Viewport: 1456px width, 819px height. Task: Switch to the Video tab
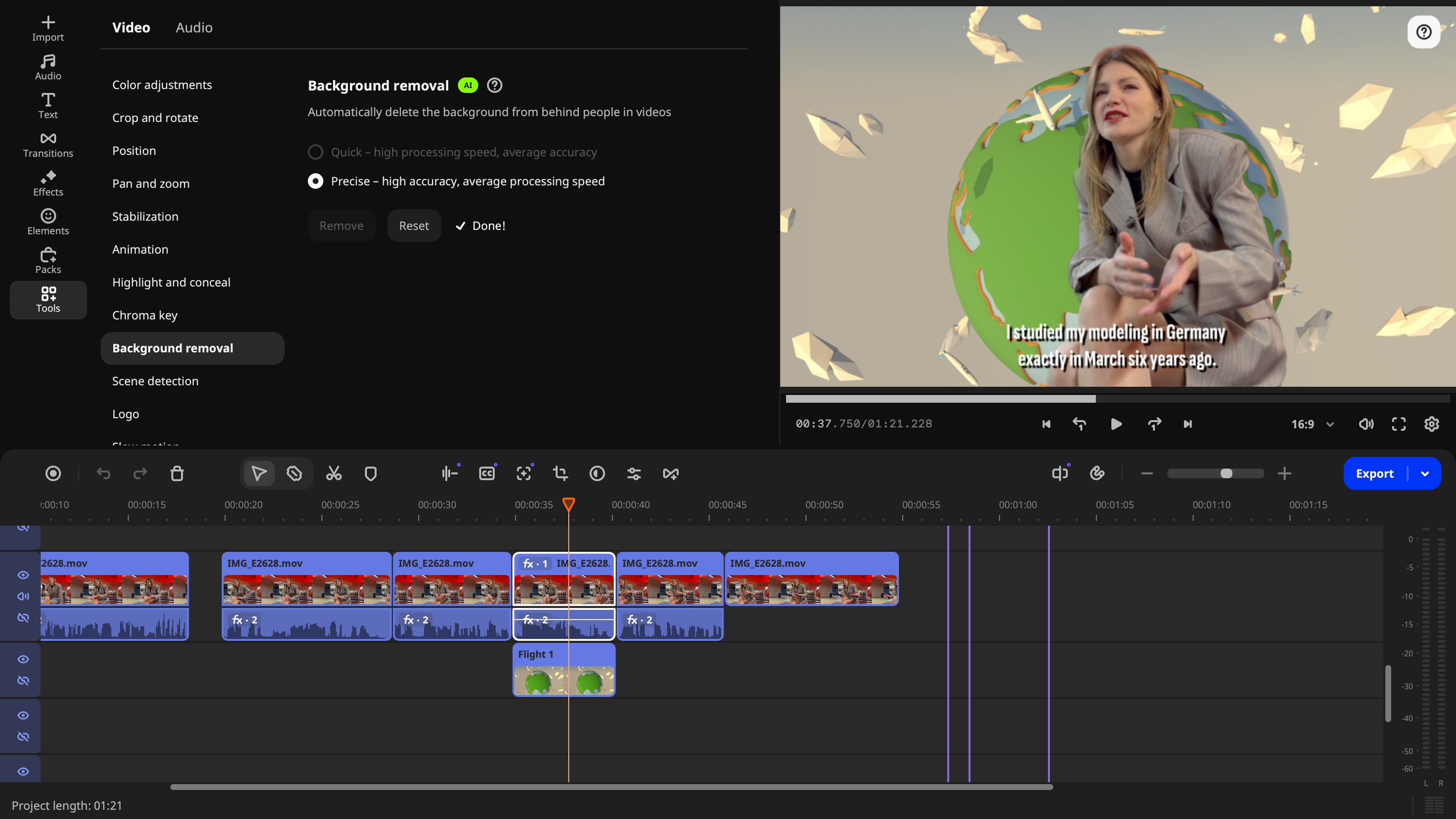pyautogui.click(x=131, y=27)
